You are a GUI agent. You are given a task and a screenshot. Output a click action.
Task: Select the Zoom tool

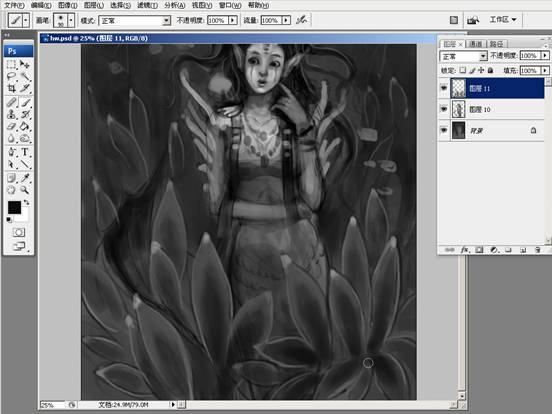[25, 190]
